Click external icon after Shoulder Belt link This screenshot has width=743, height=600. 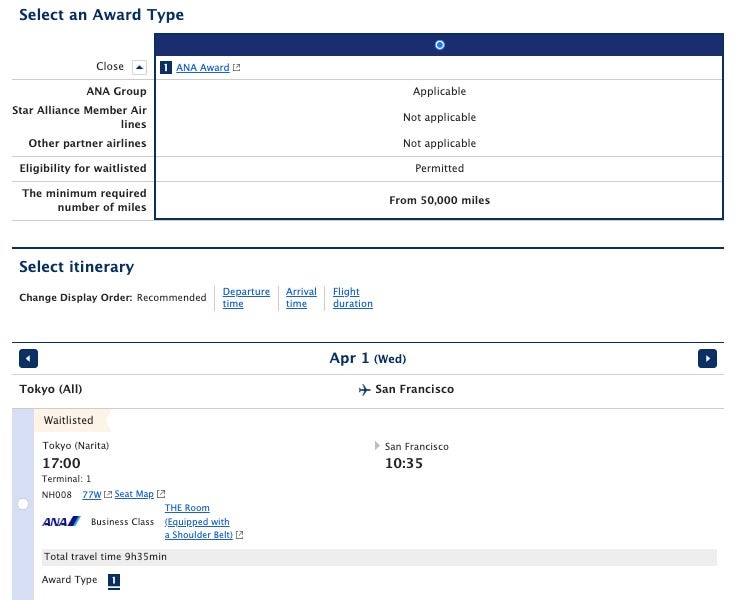pos(239,535)
